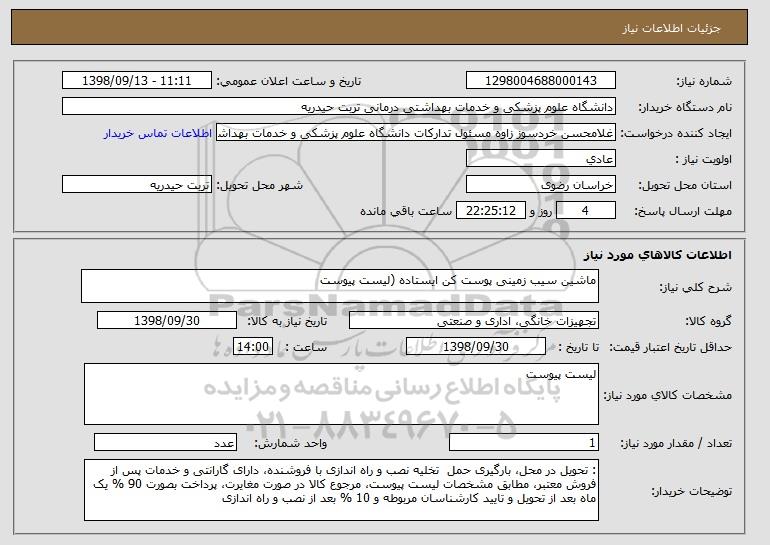Click the text ساعت باقی مانده

pos(406,211)
